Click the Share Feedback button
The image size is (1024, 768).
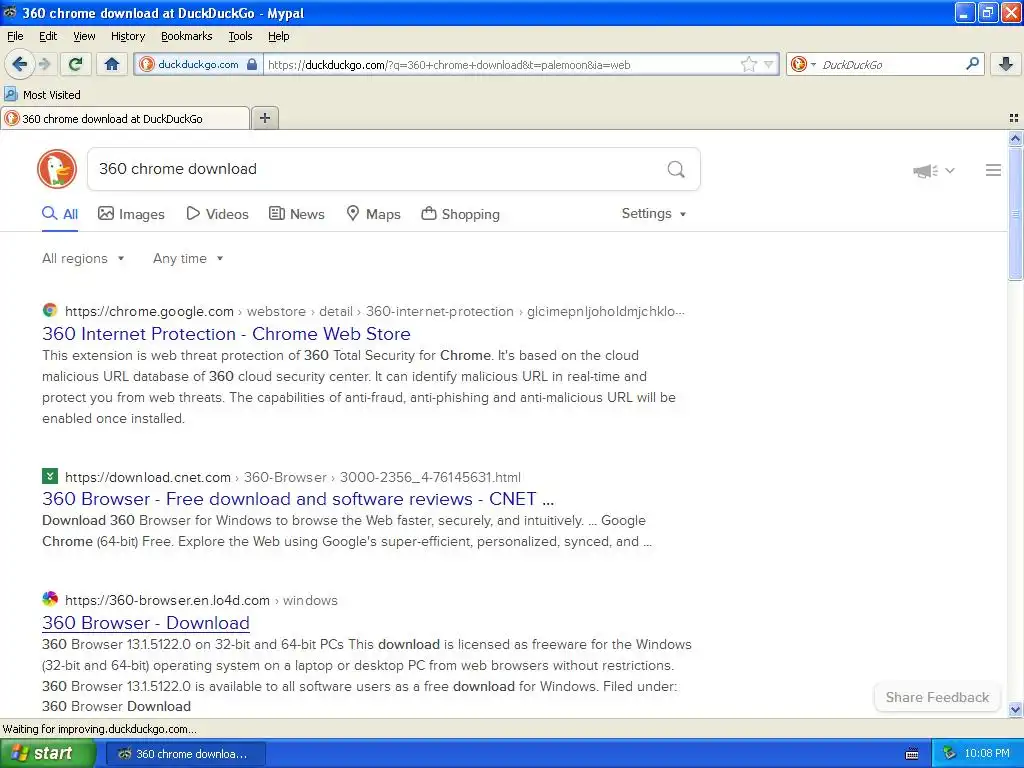[937, 697]
